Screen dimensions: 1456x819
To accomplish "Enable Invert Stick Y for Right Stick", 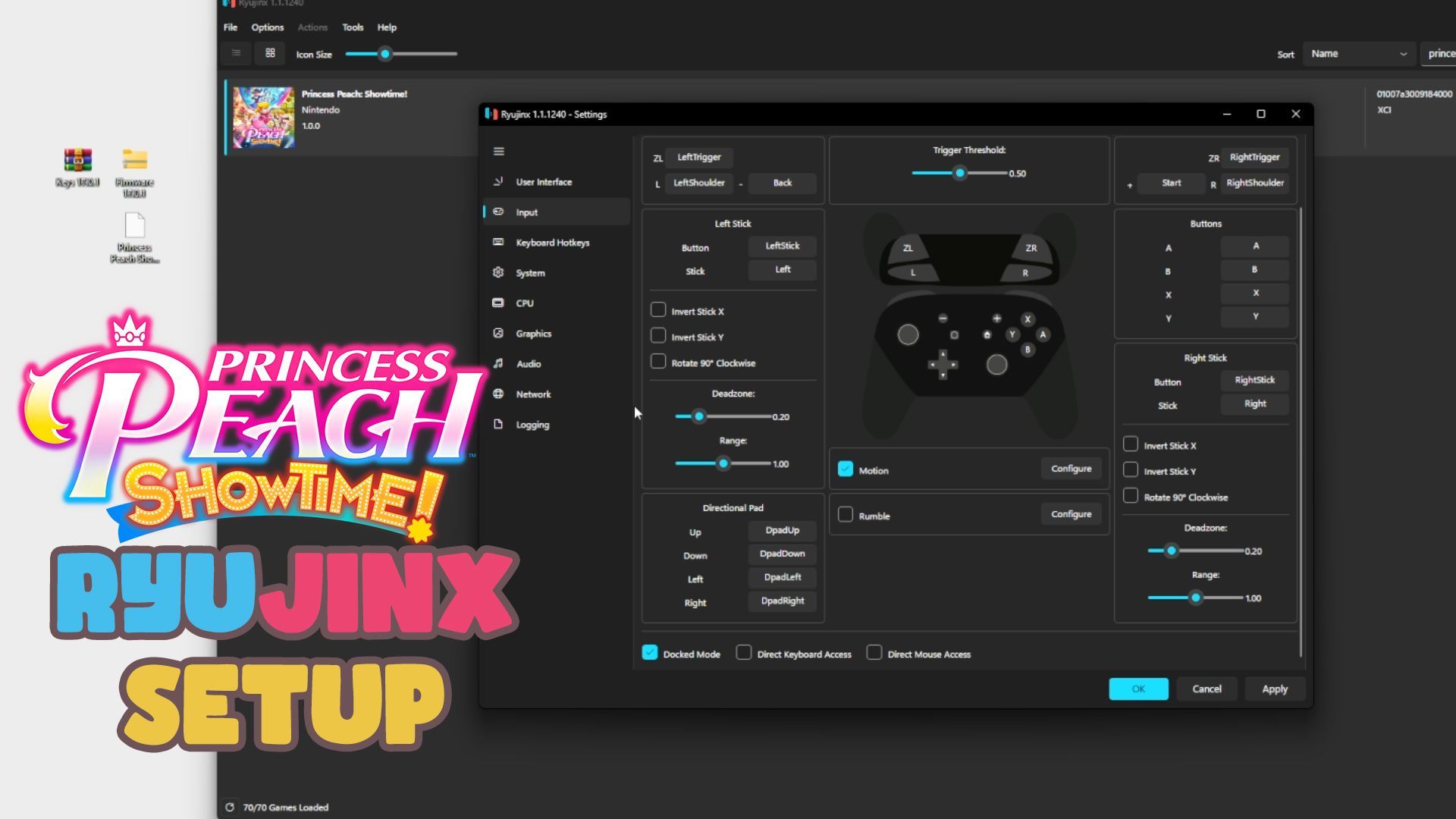I will pos(1131,470).
